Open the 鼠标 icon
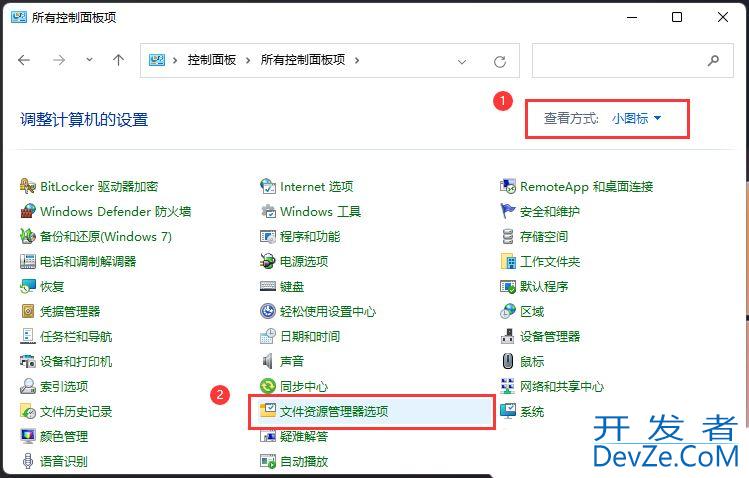This screenshot has width=749, height=478. coord(507,361)
